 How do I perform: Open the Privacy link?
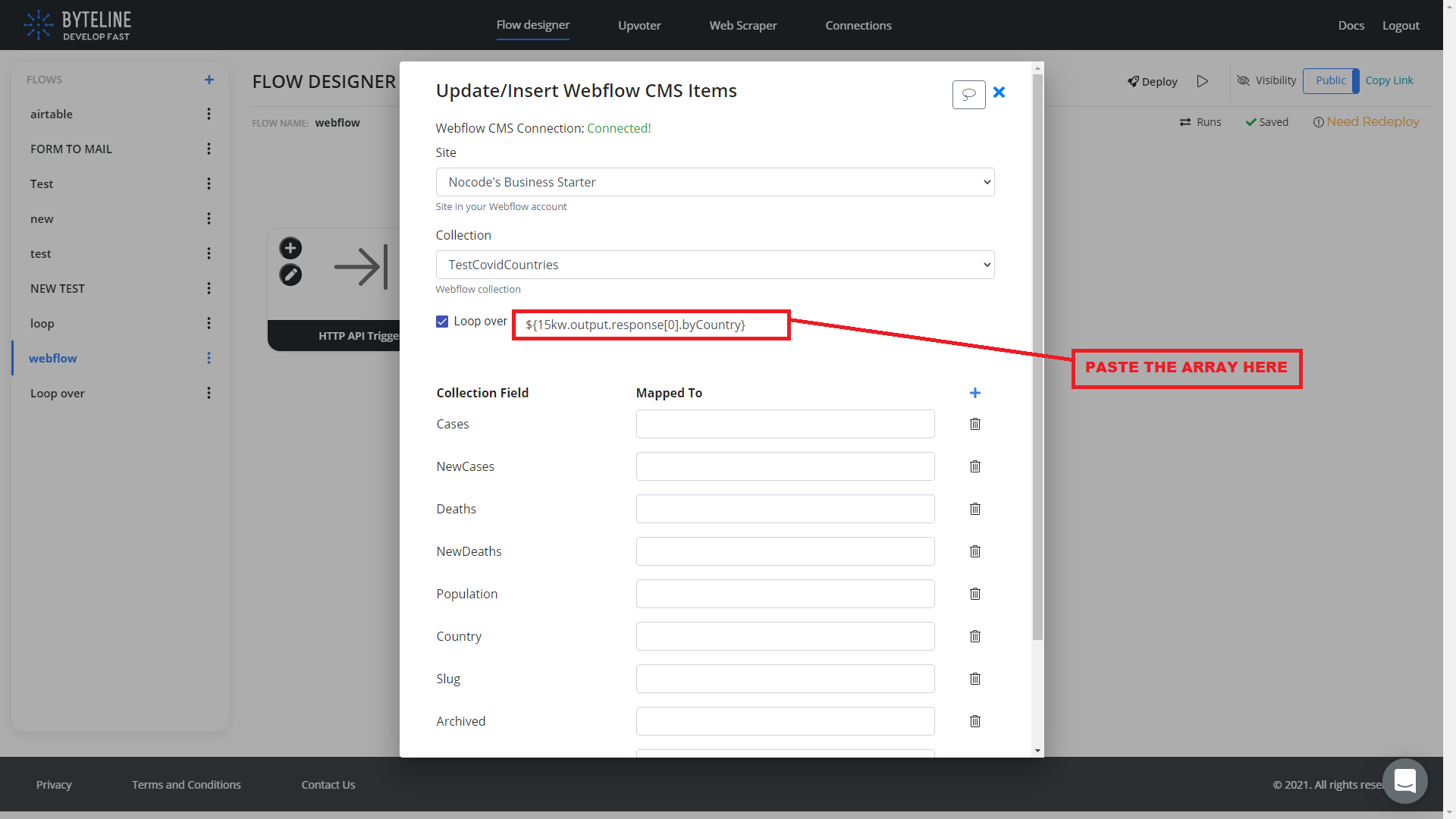(54, 784)
